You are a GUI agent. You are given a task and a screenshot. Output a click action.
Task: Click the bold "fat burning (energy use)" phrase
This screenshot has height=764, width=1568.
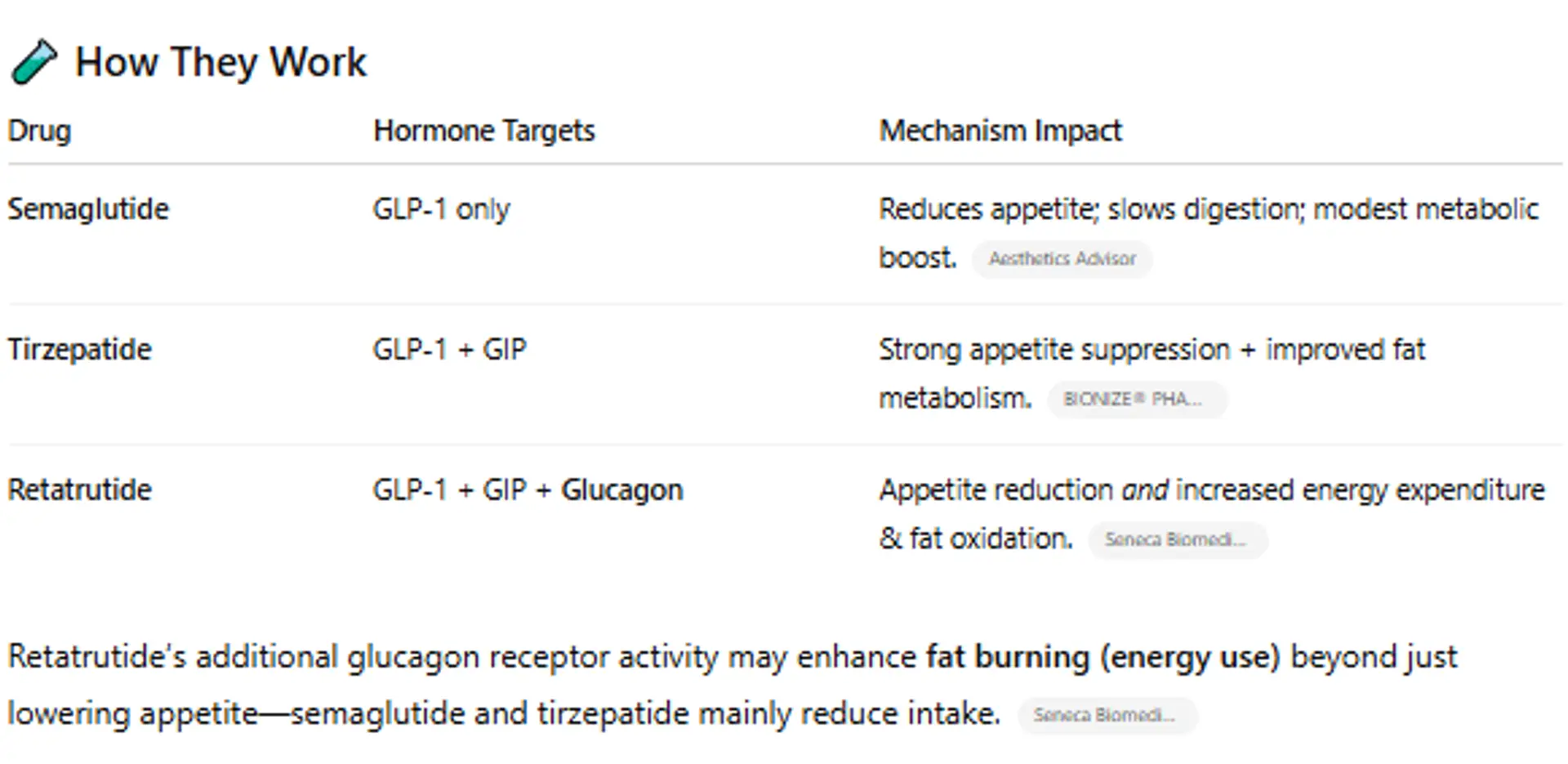[x=1102, y=657]
